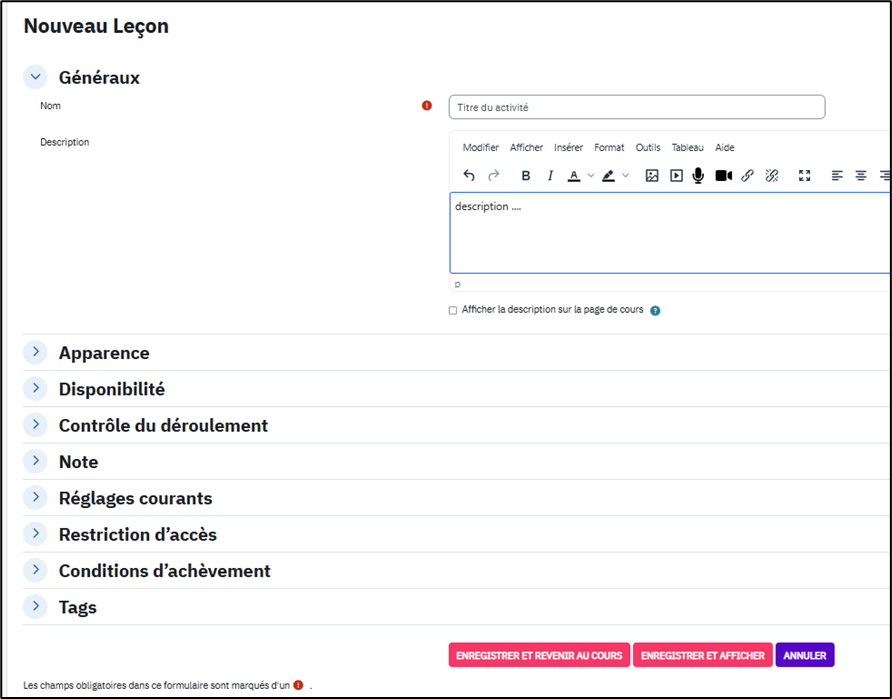
Task: Toggle italic formatting in the description editor
Action: coord(550,176)
